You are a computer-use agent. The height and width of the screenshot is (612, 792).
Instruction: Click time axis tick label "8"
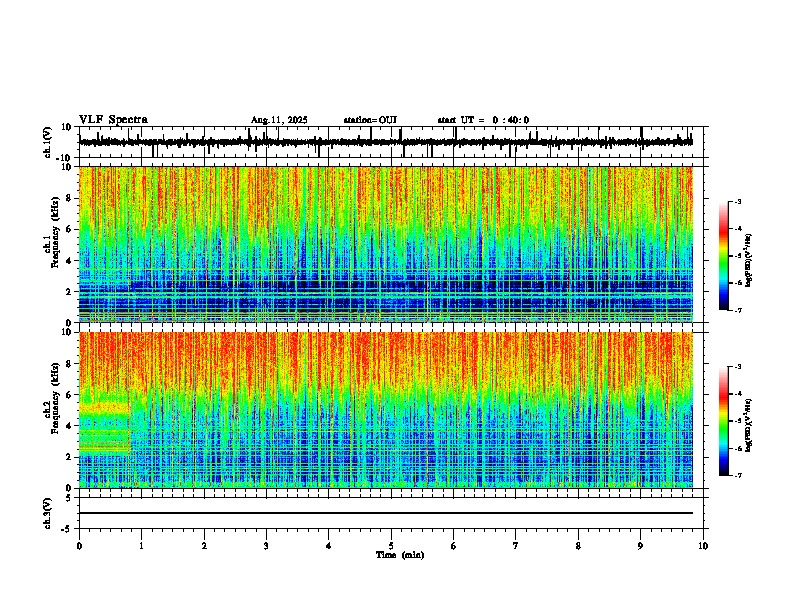pyautogui.click(x=578, y=546)
